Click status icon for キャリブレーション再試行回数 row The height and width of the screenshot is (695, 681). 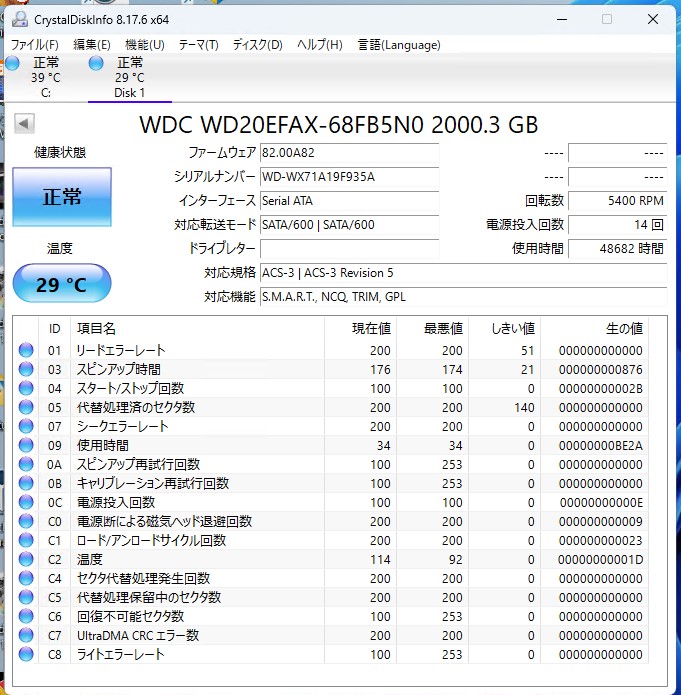coord(26,484)
